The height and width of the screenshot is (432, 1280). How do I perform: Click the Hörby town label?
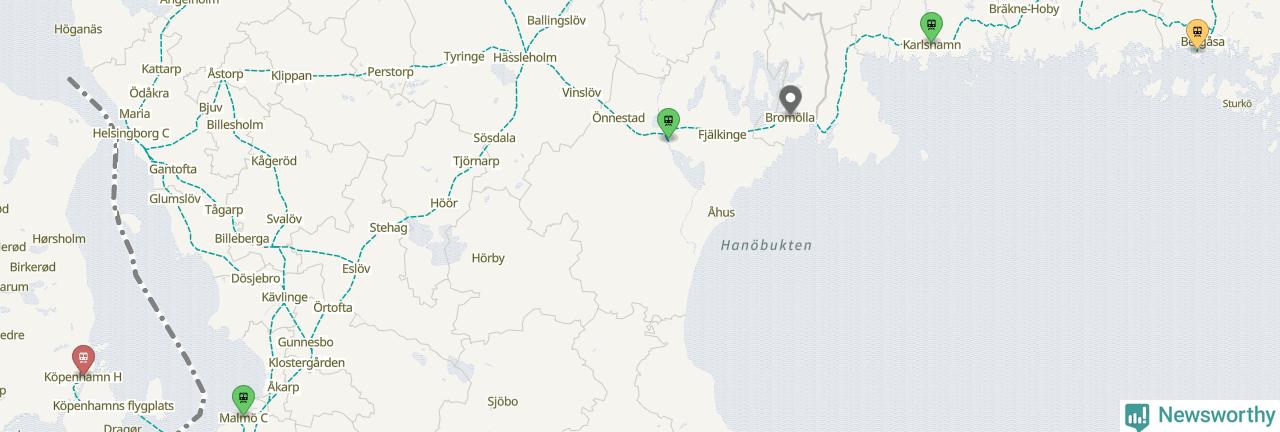[x=488, y=258]
